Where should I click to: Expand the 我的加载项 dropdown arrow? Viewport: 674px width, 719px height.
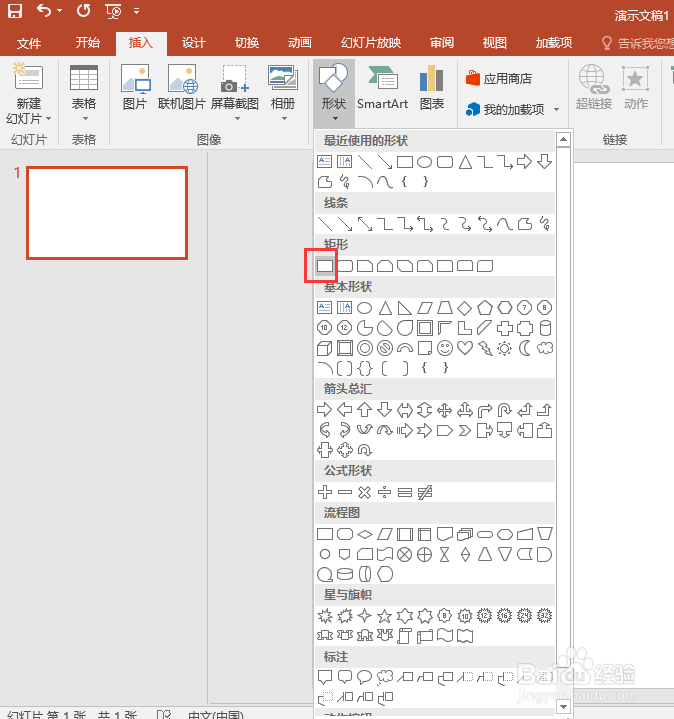pyautogui.click(x=557, y=110)
